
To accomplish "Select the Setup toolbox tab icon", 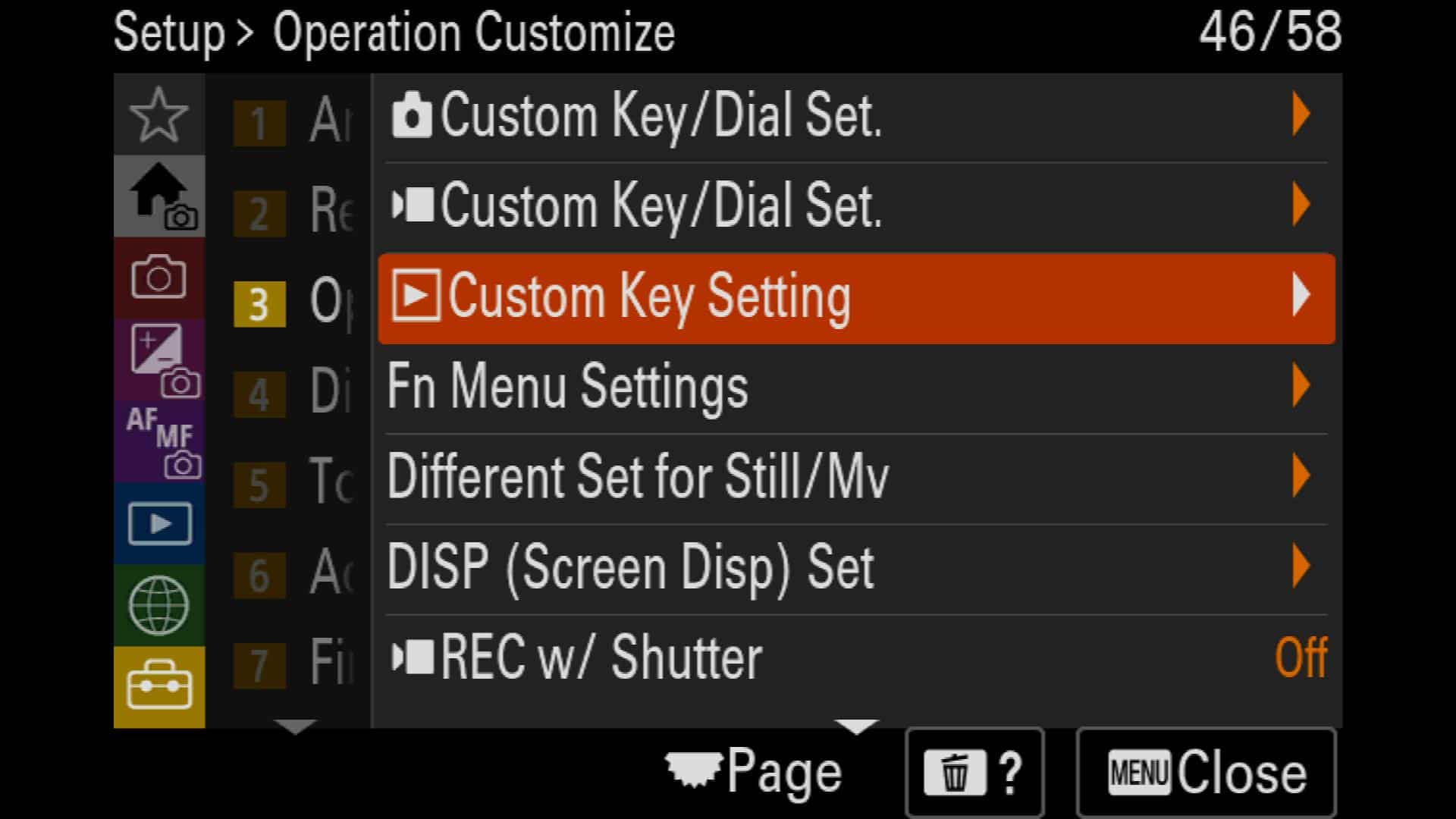I will pos(158,687).
